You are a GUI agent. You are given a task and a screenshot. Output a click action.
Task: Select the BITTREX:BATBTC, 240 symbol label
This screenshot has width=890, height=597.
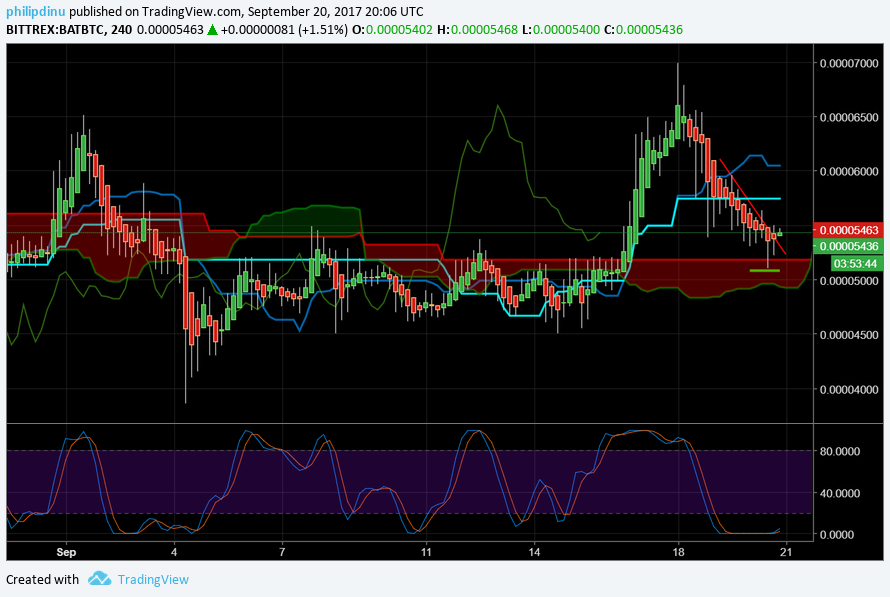coord(69,30)
